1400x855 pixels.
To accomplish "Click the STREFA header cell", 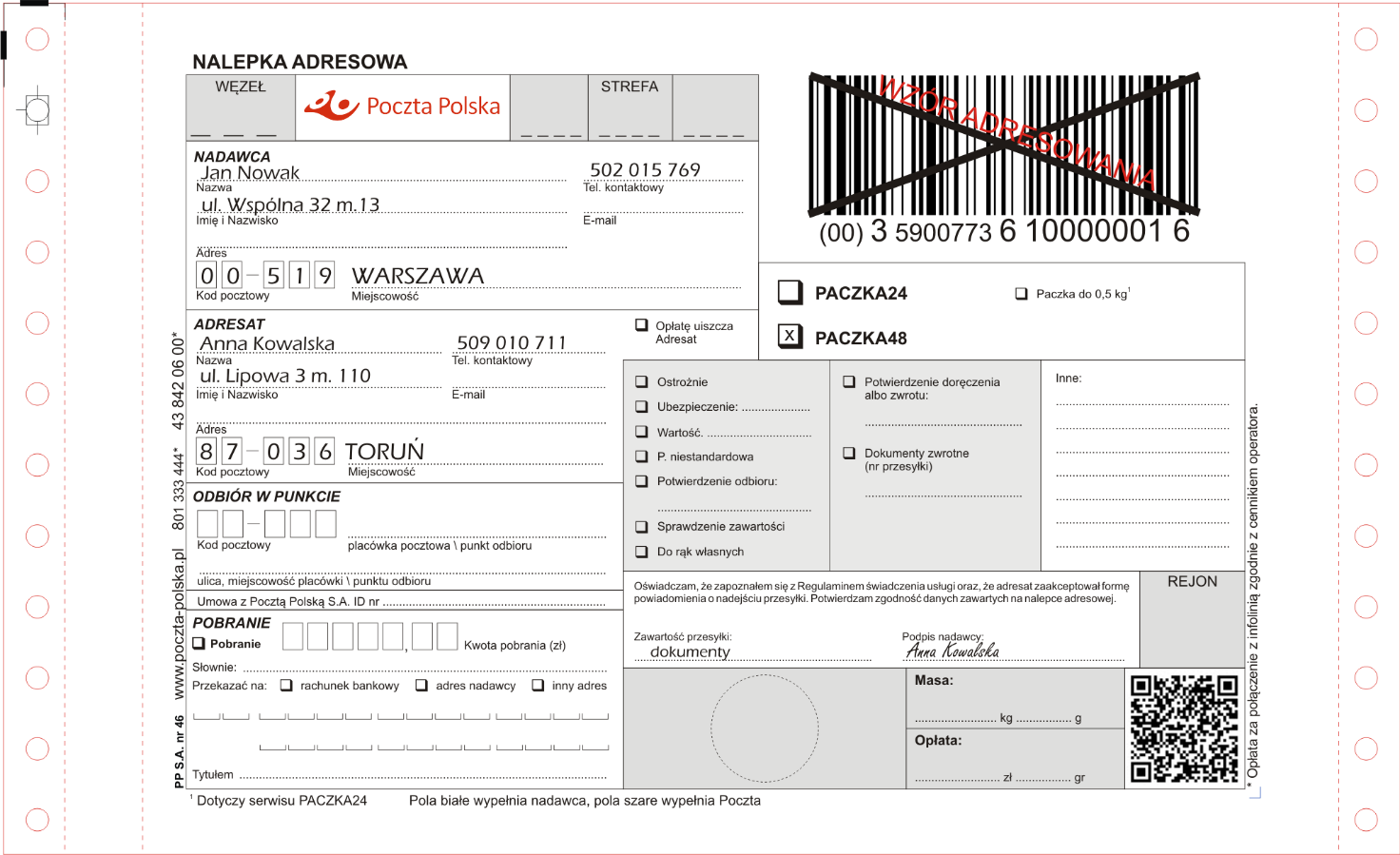I will [630, 107].
